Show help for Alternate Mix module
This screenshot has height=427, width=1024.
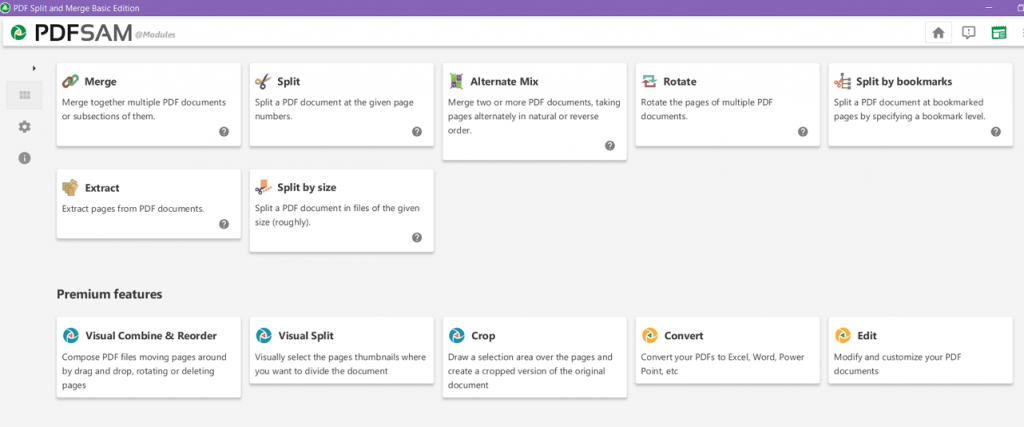coord(610,146)
